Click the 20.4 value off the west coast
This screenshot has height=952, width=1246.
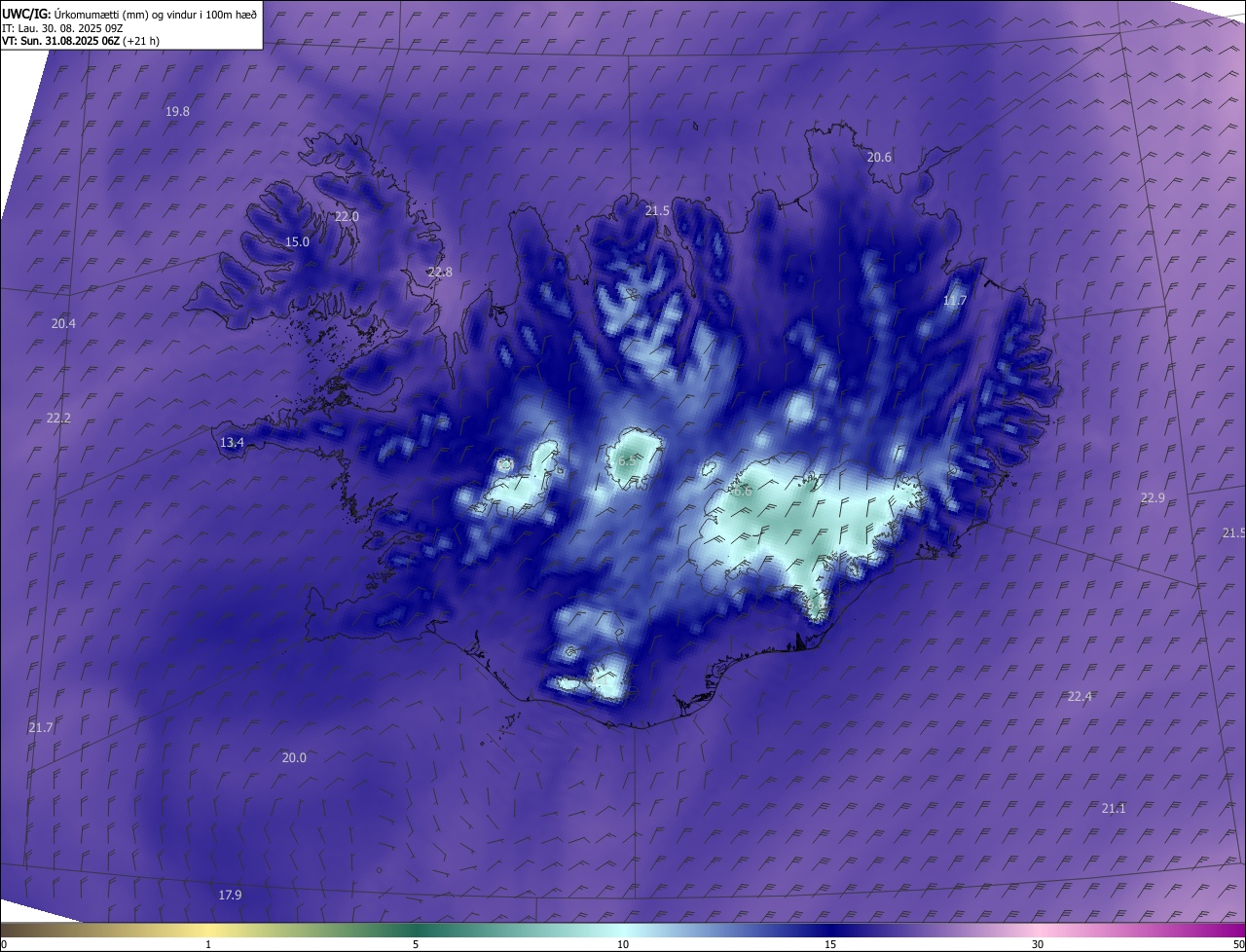tap(63, 323)
